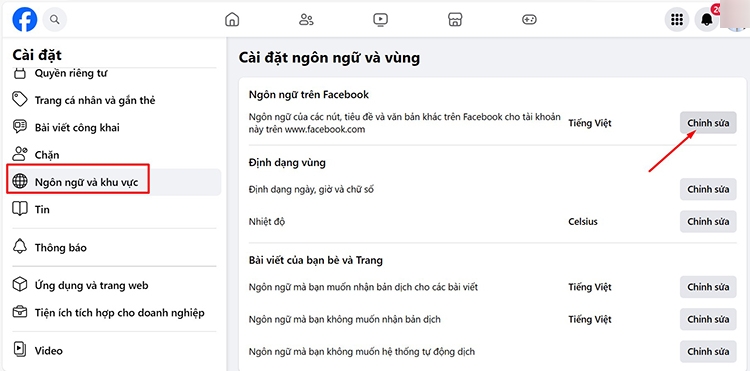Click Chỉnh sửa for Nhiệt độ
Viewport: 750px width, 371px height.
pyautogui.click(x=708, y=221)
